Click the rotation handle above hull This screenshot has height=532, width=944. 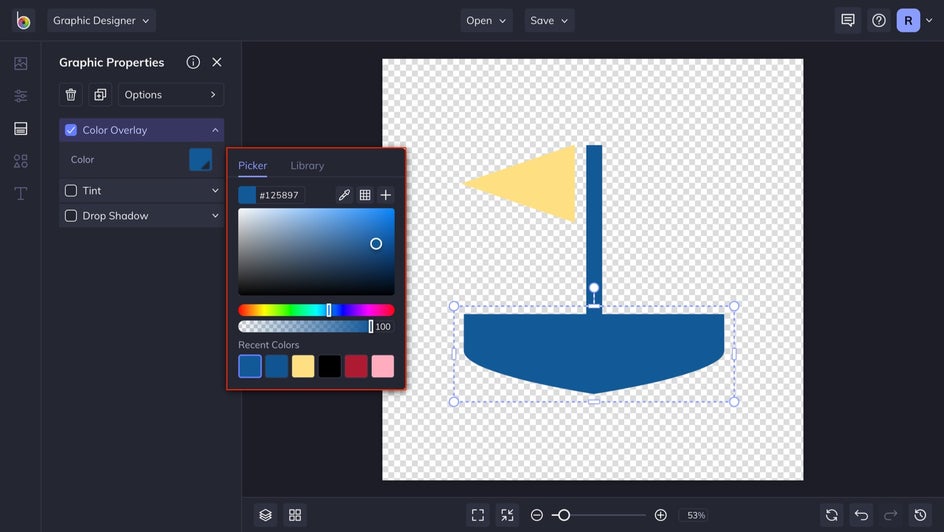594,288
